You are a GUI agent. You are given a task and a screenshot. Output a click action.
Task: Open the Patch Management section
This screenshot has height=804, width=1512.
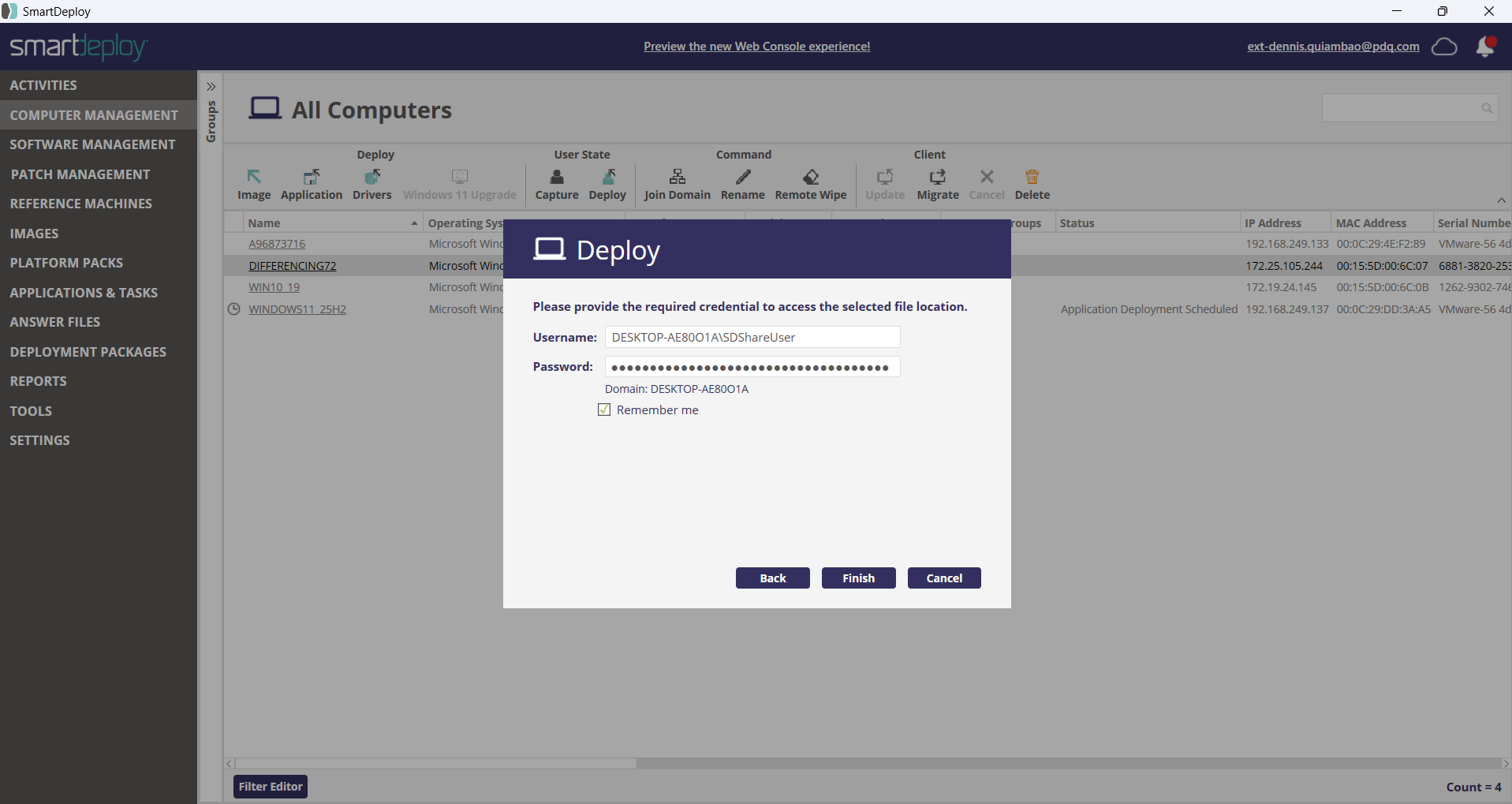click(x=80, y=174)
